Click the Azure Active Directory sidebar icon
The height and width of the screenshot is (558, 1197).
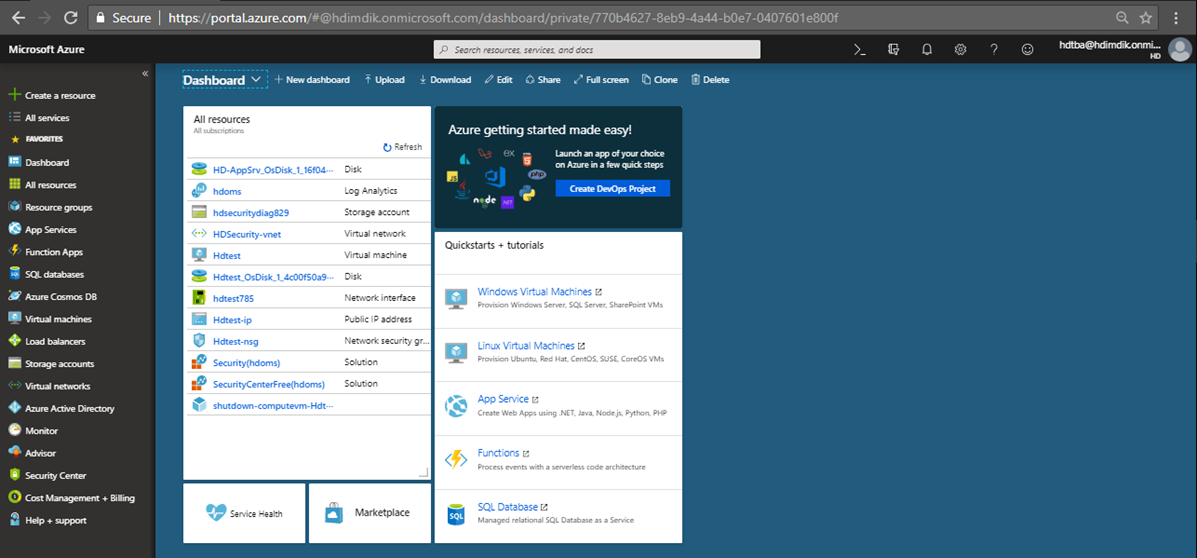coord(14,408)
